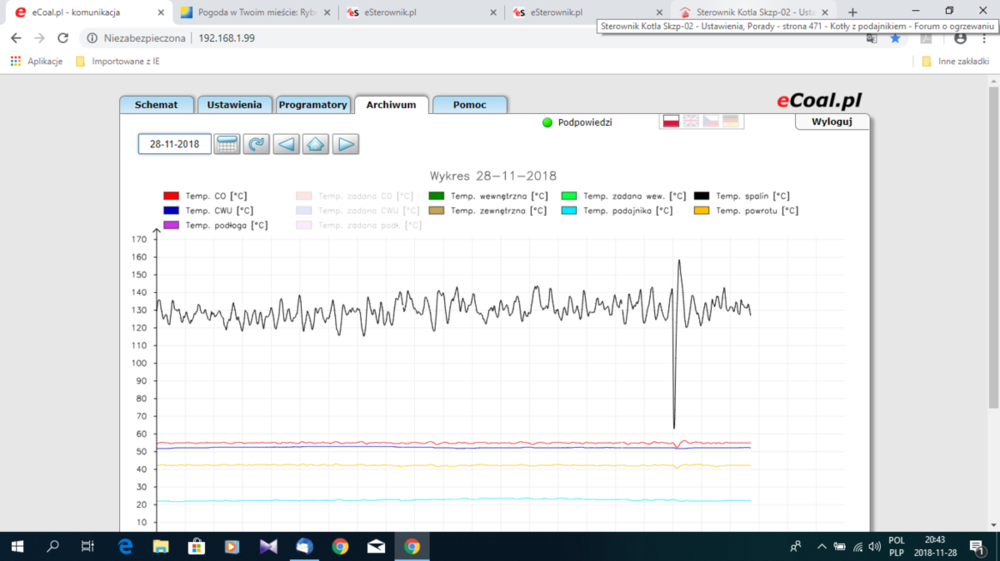Open the Schemat tab
Screen dimensions: 1000x561
(156, 105)
